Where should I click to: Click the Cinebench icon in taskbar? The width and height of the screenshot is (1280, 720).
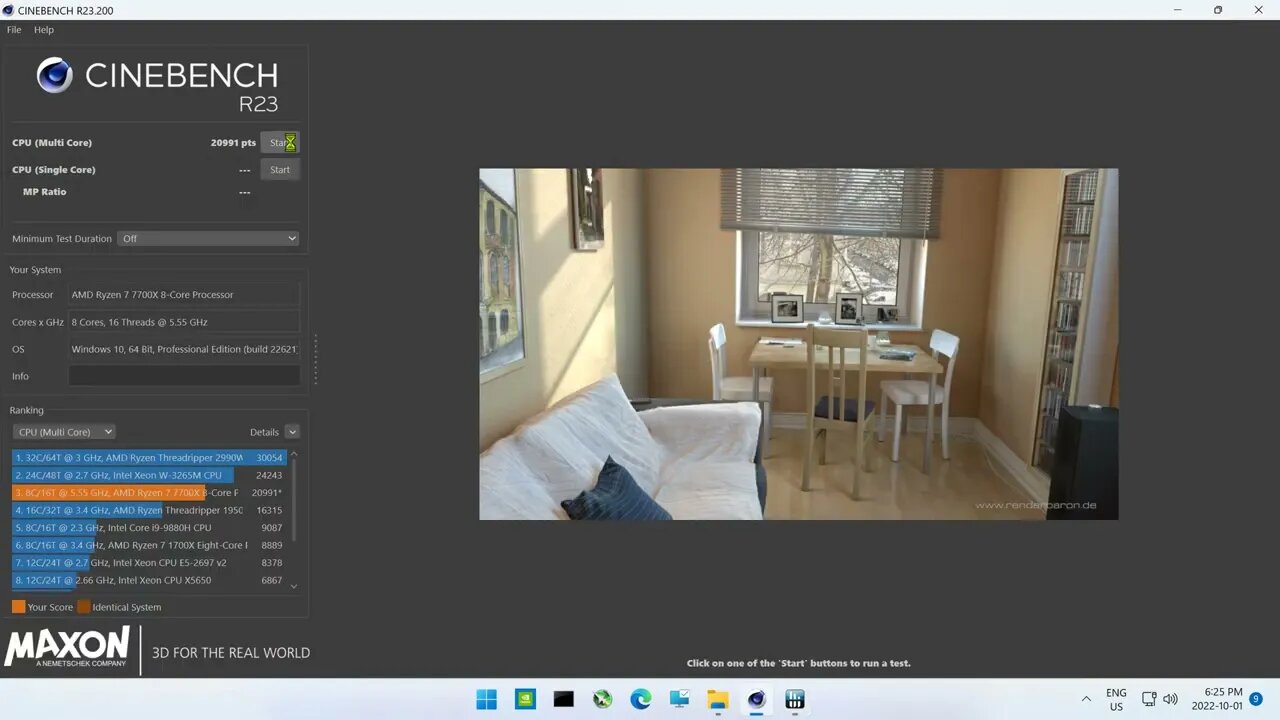(x=757, y=699)
